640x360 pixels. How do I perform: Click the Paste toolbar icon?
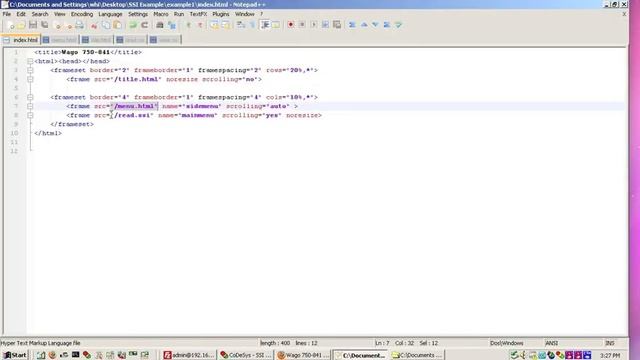pos(118,25)
